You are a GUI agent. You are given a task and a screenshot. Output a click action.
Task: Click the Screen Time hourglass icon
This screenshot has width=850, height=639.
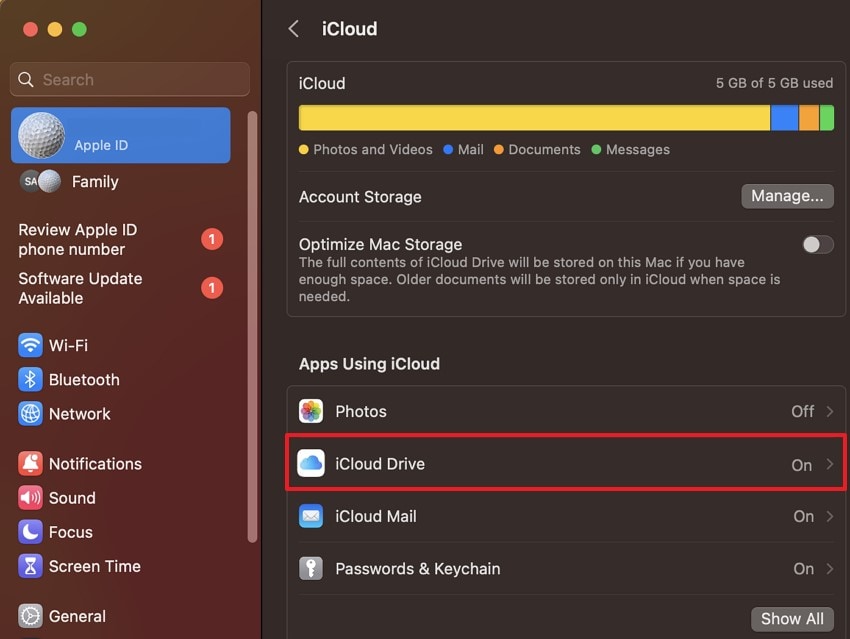pos(30,566)
